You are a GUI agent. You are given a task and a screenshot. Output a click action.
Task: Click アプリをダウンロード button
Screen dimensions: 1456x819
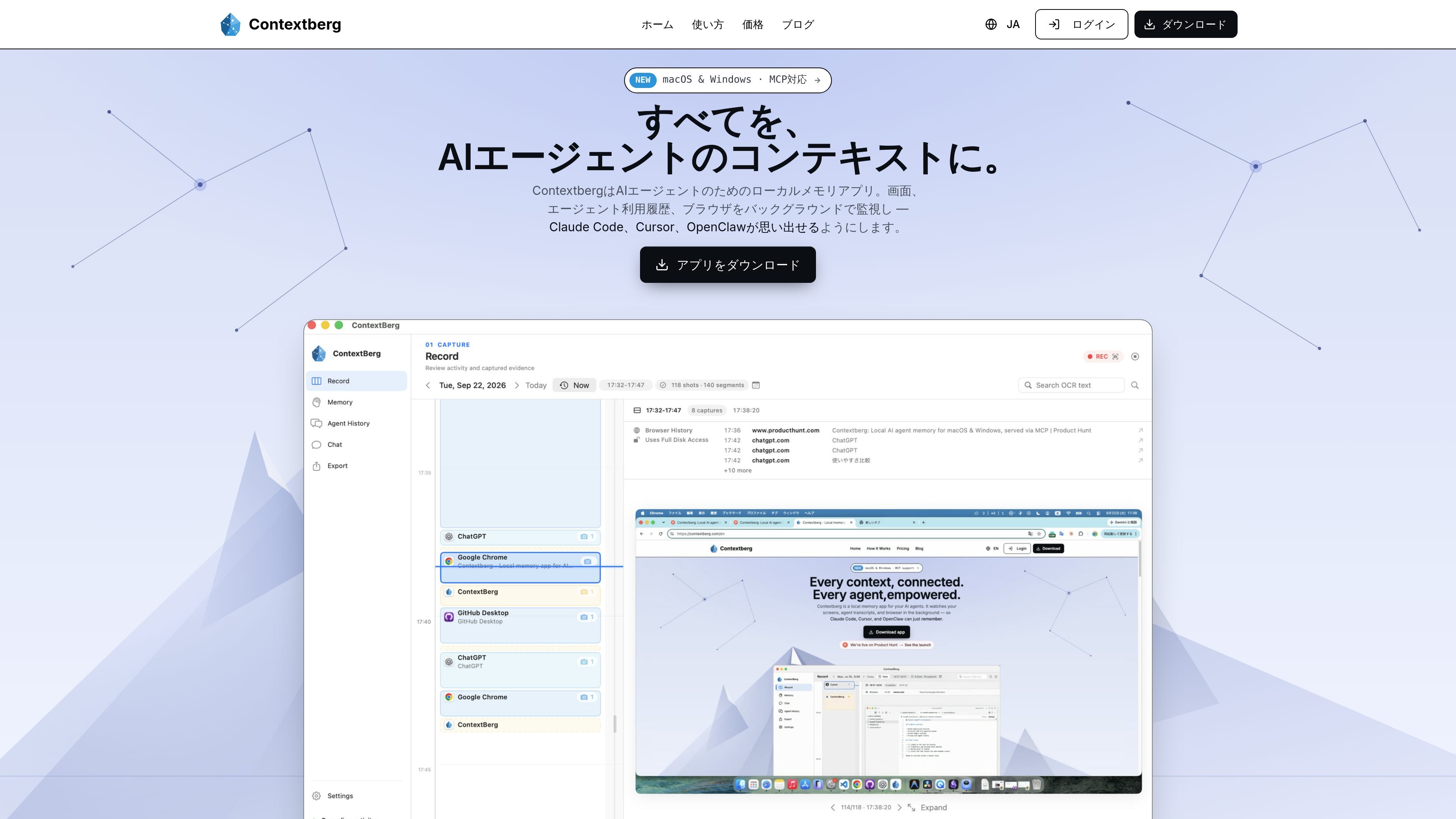(728, 265)
